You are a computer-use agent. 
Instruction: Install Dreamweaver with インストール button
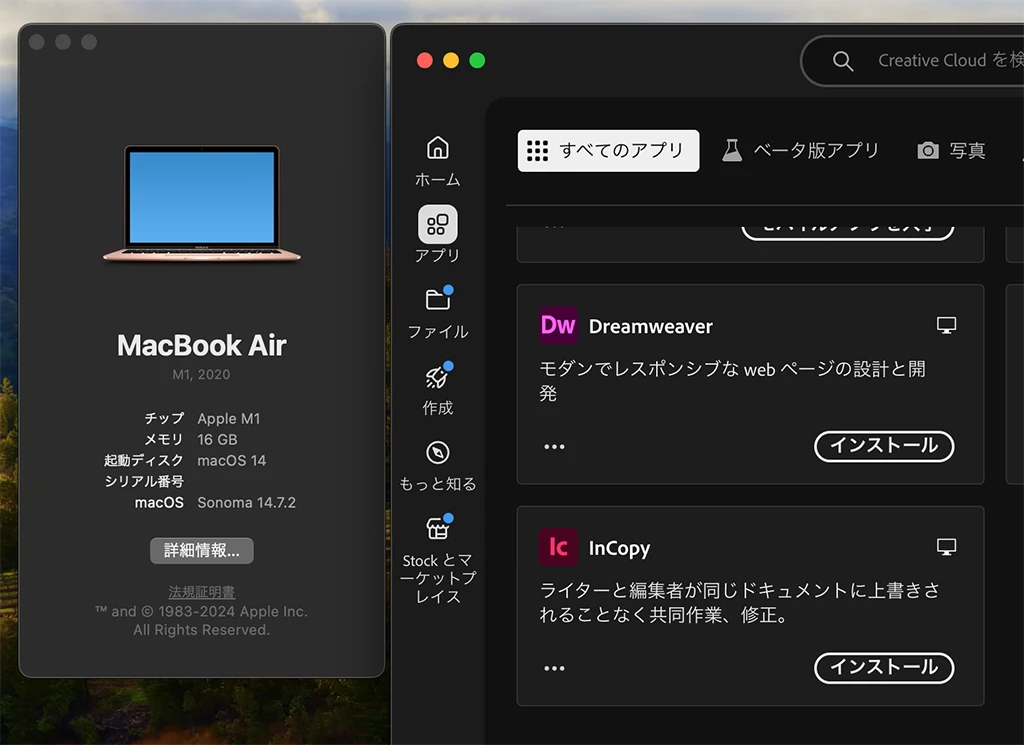(884, 446)
